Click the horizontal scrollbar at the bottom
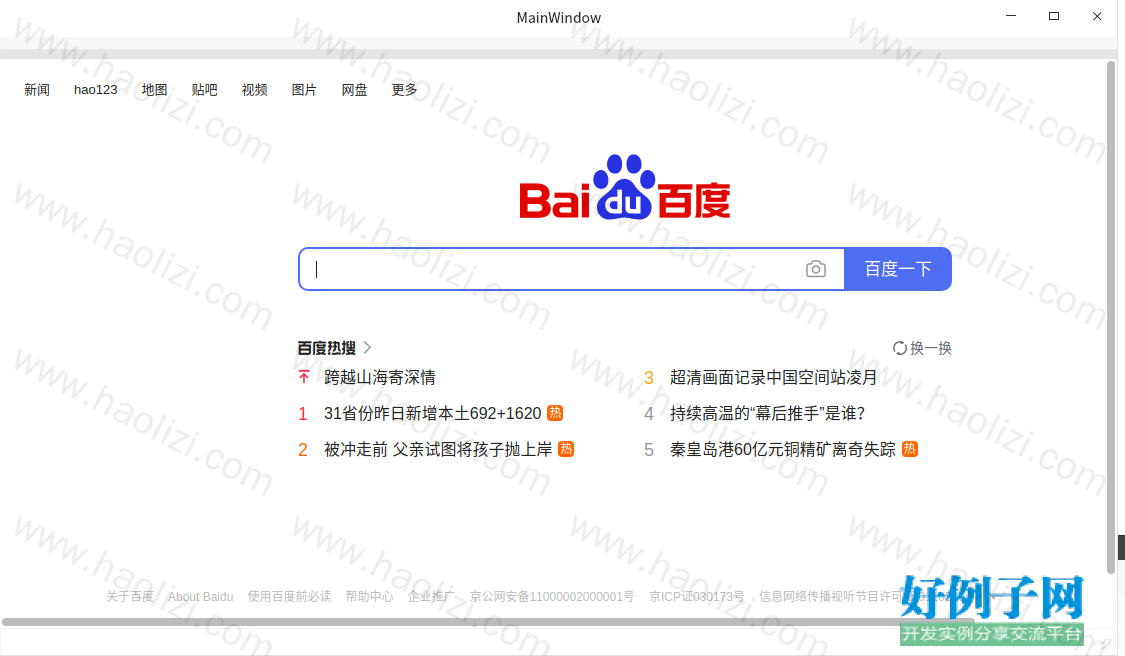 tap(488, 622)
